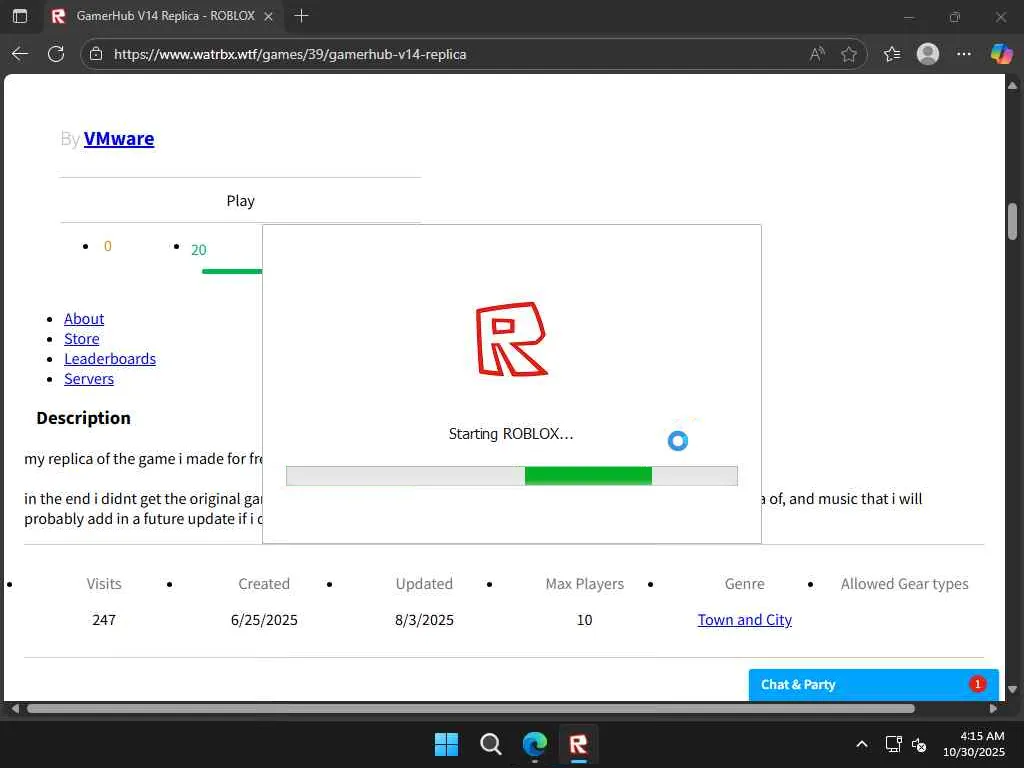The width and height of the screenshot is (1024, 768).
Task: Minimize the browser window
Action: 908,17
